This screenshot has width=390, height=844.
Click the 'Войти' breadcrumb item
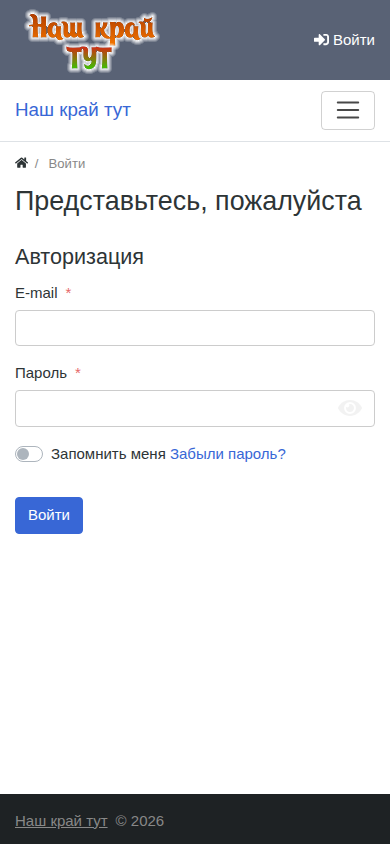67,164
